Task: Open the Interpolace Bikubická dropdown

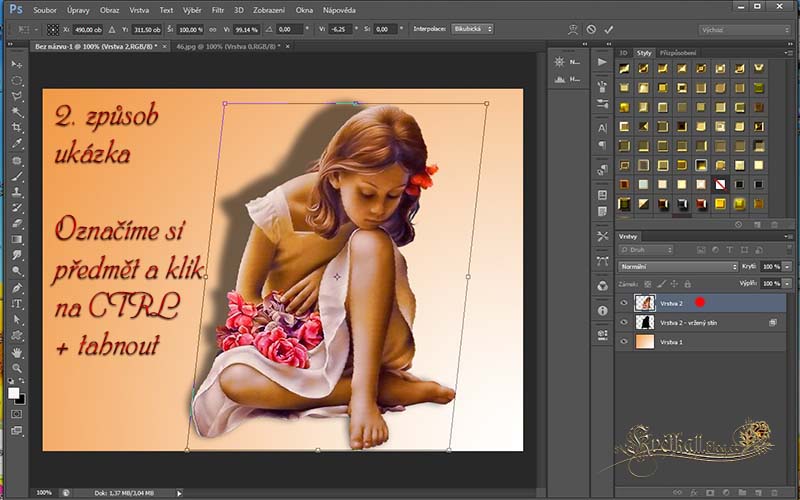Action: (x=472, y=29)
